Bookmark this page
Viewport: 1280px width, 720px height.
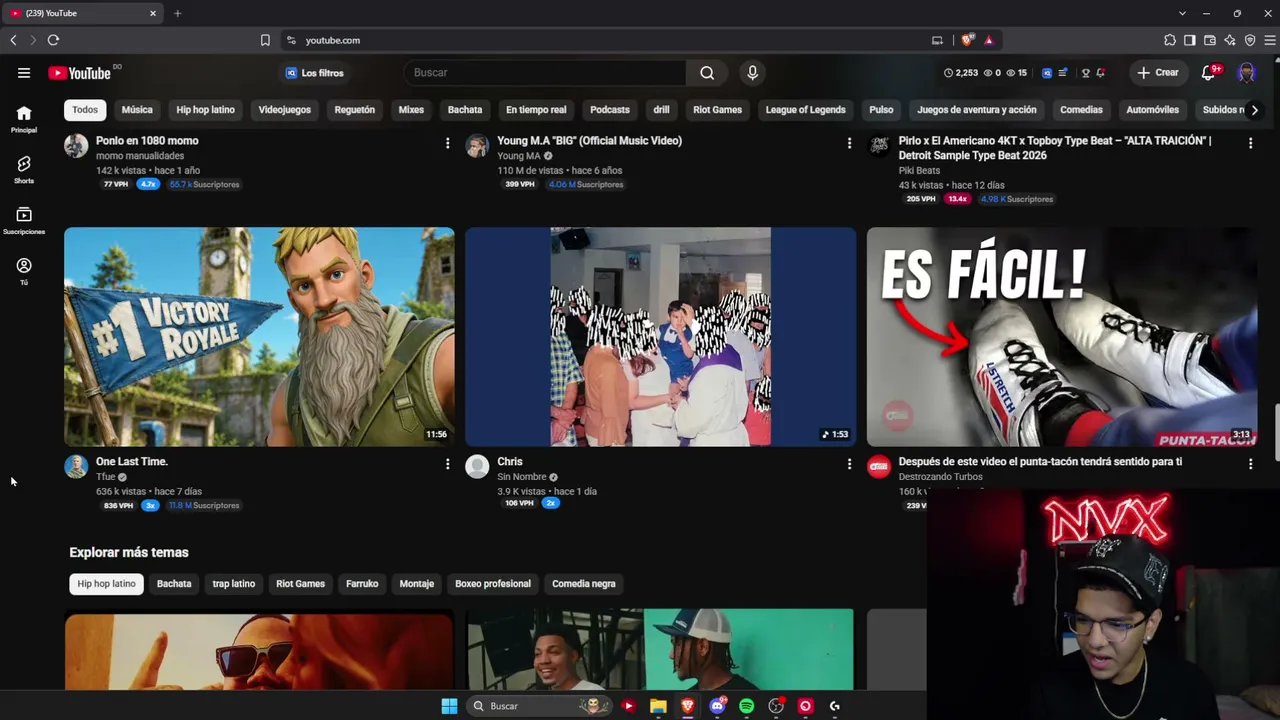point(265,40)
